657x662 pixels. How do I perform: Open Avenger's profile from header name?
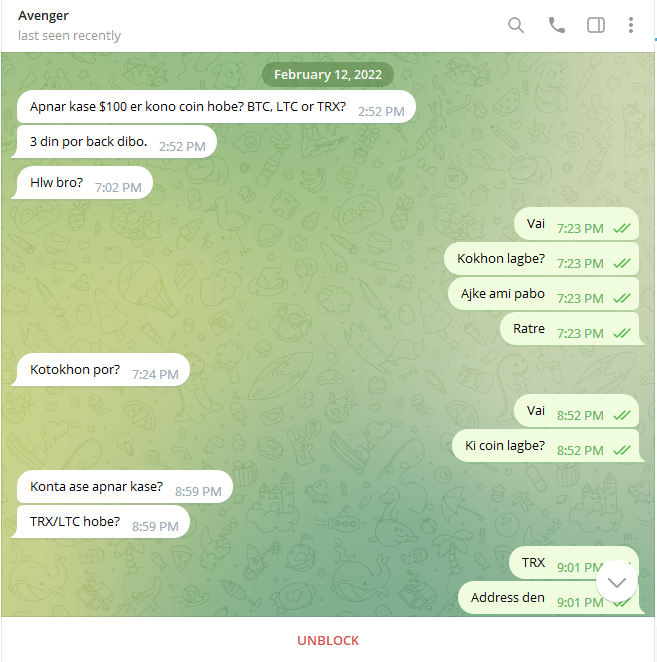(43, 16)
